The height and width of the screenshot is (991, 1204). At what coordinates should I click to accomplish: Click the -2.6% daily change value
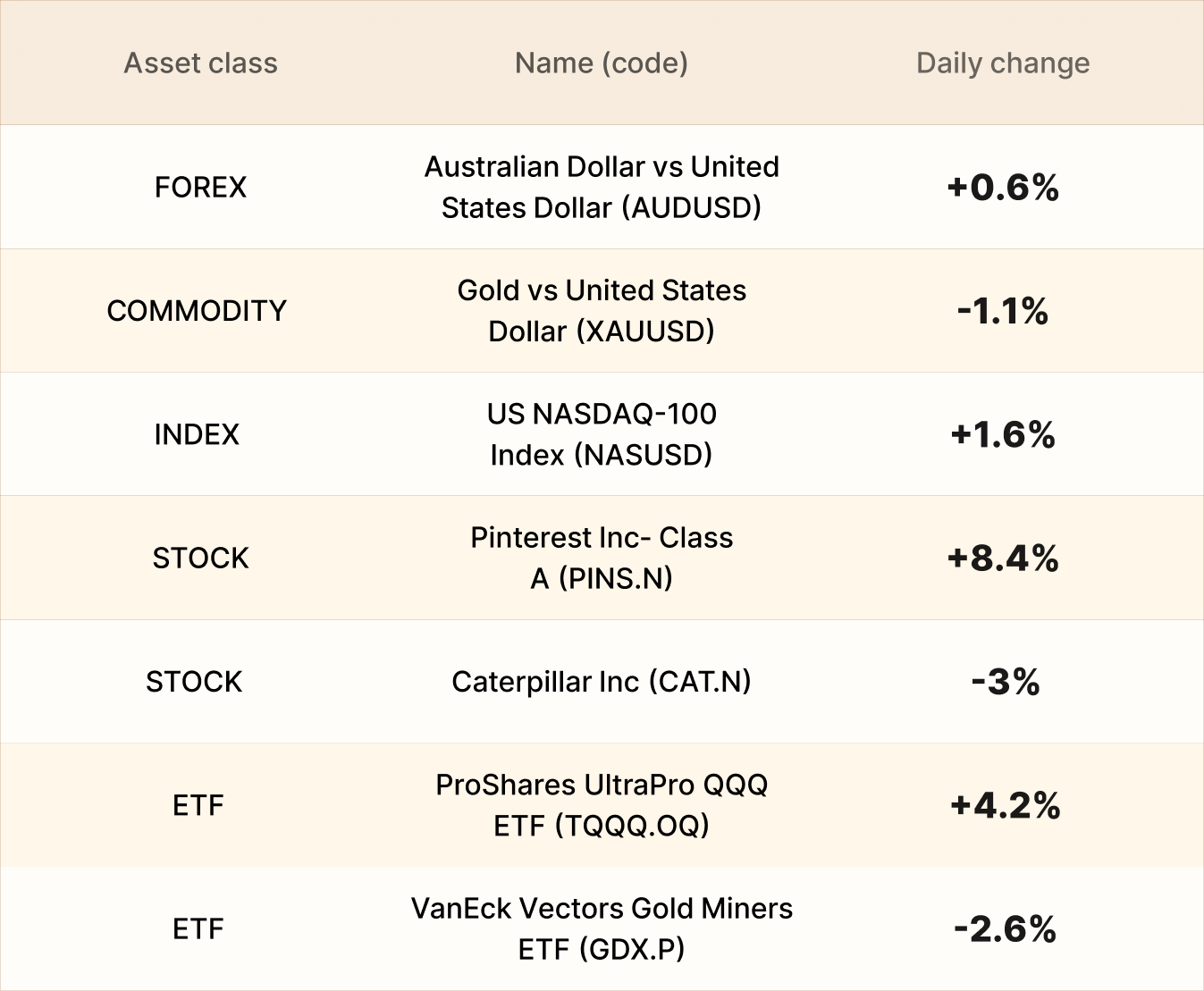tap(1005, 928)
